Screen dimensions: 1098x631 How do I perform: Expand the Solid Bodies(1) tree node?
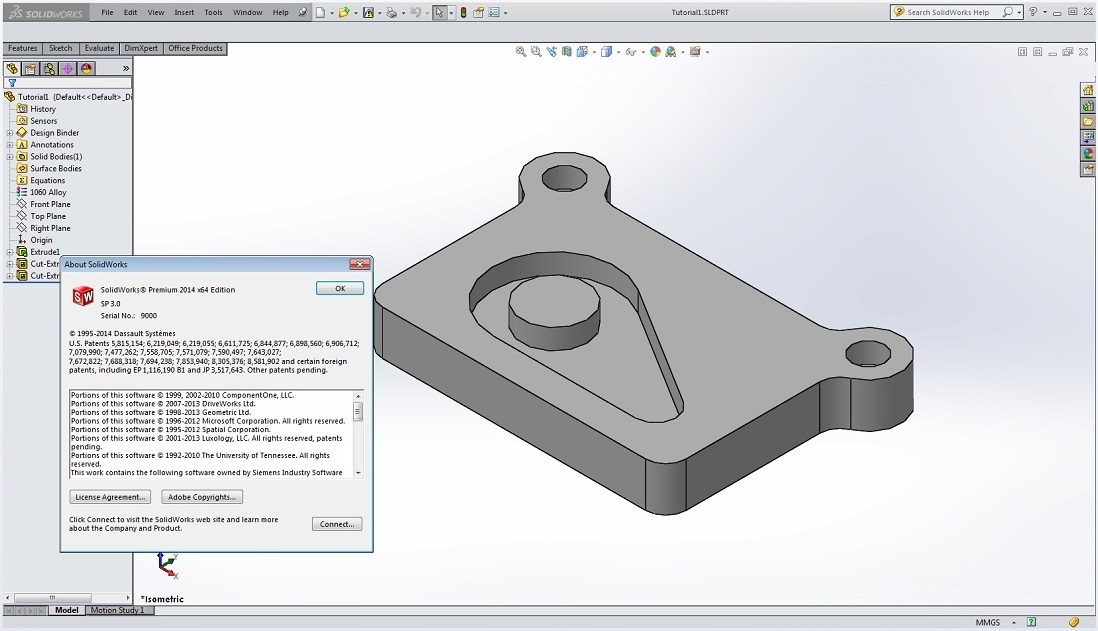point(10,157)
